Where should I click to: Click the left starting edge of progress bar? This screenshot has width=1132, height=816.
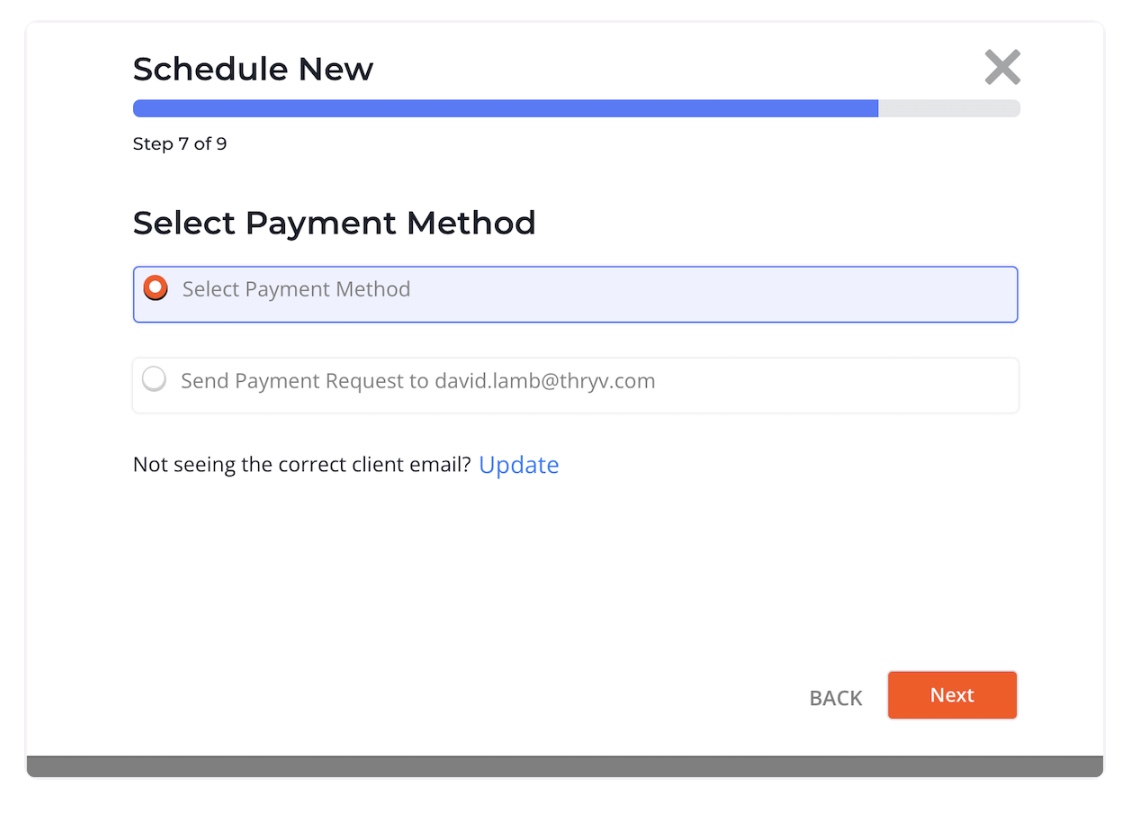137,108
